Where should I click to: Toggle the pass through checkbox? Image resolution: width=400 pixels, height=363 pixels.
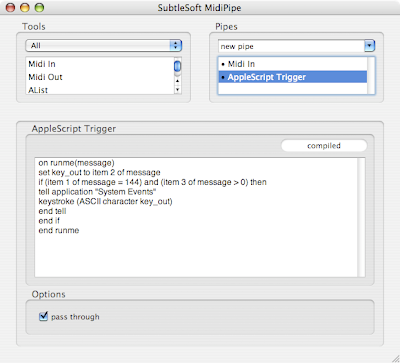point(43,316)
